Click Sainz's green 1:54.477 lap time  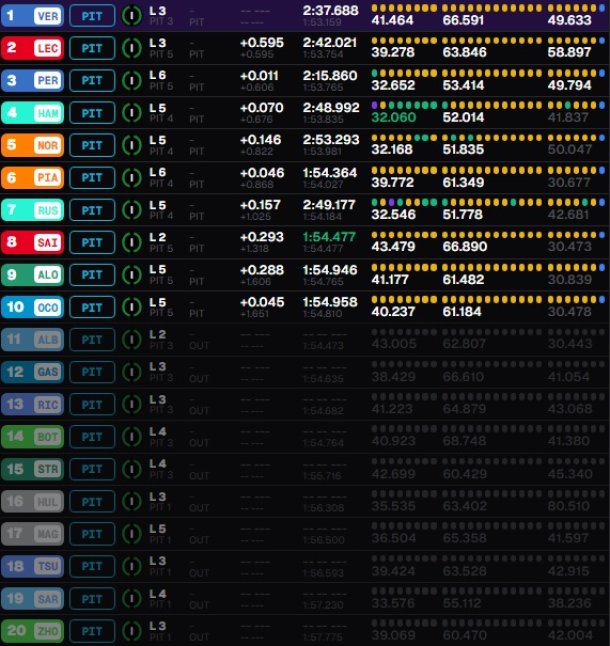click(x=329, y=236)
